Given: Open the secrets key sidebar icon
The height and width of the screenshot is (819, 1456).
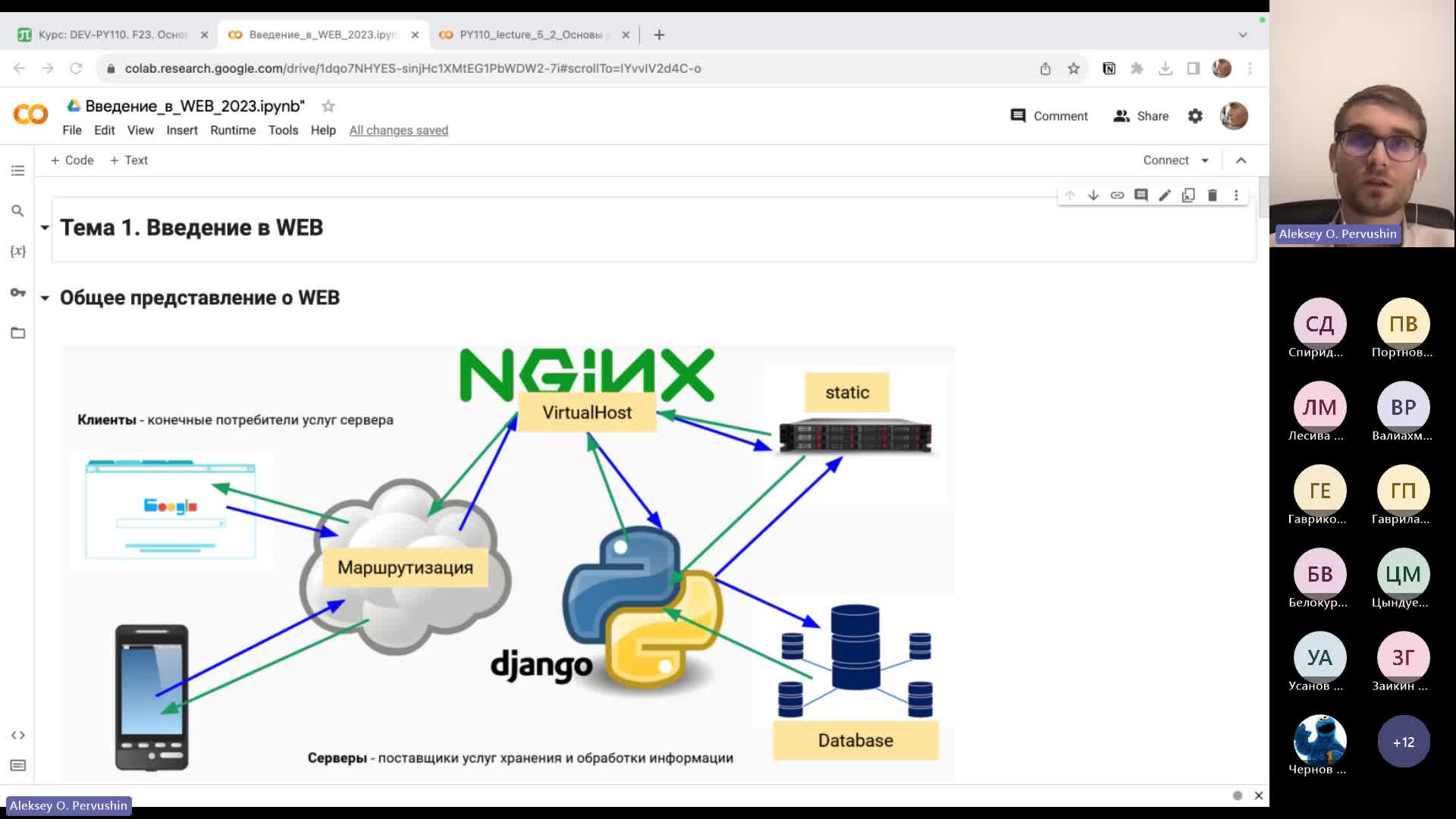Looking at the screenshot, I should (x=18, y=292).
